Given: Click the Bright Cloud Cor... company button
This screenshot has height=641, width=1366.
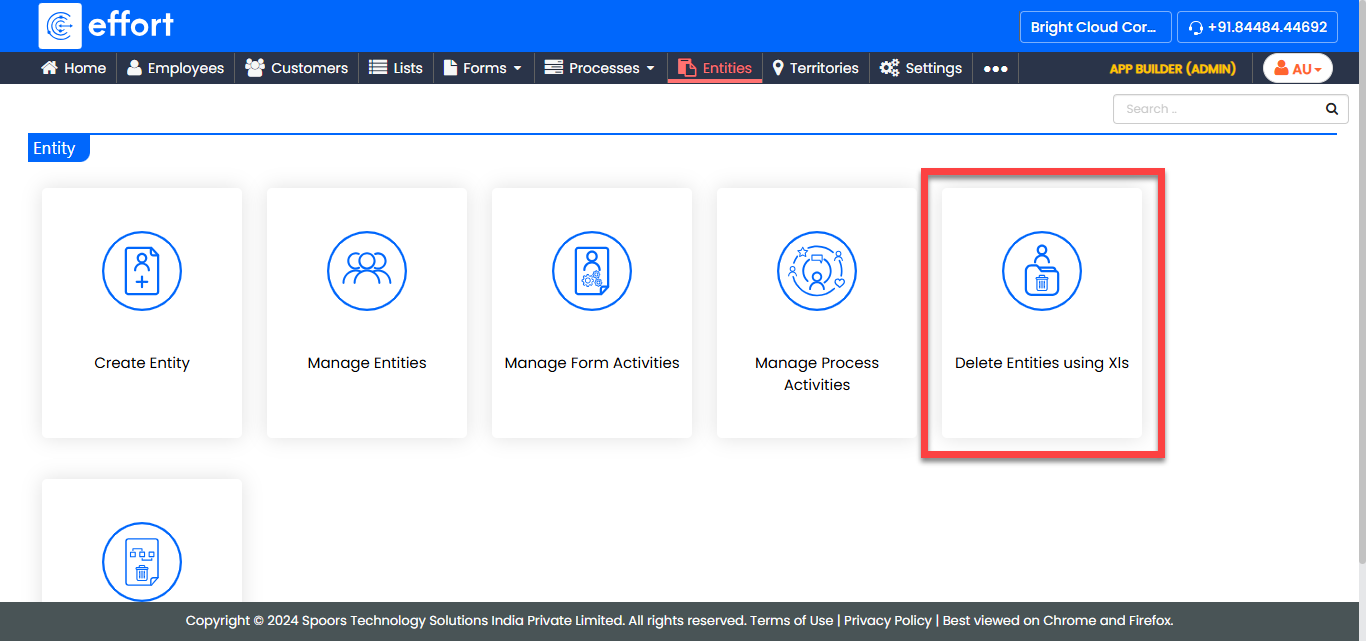Looking at the screenshot, I should pos(1094,27).
